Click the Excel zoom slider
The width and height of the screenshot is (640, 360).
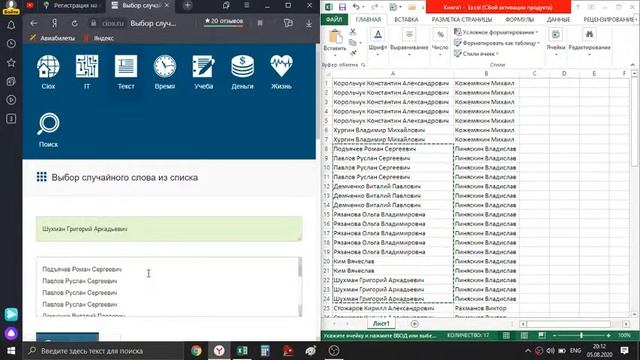[581, 336]
